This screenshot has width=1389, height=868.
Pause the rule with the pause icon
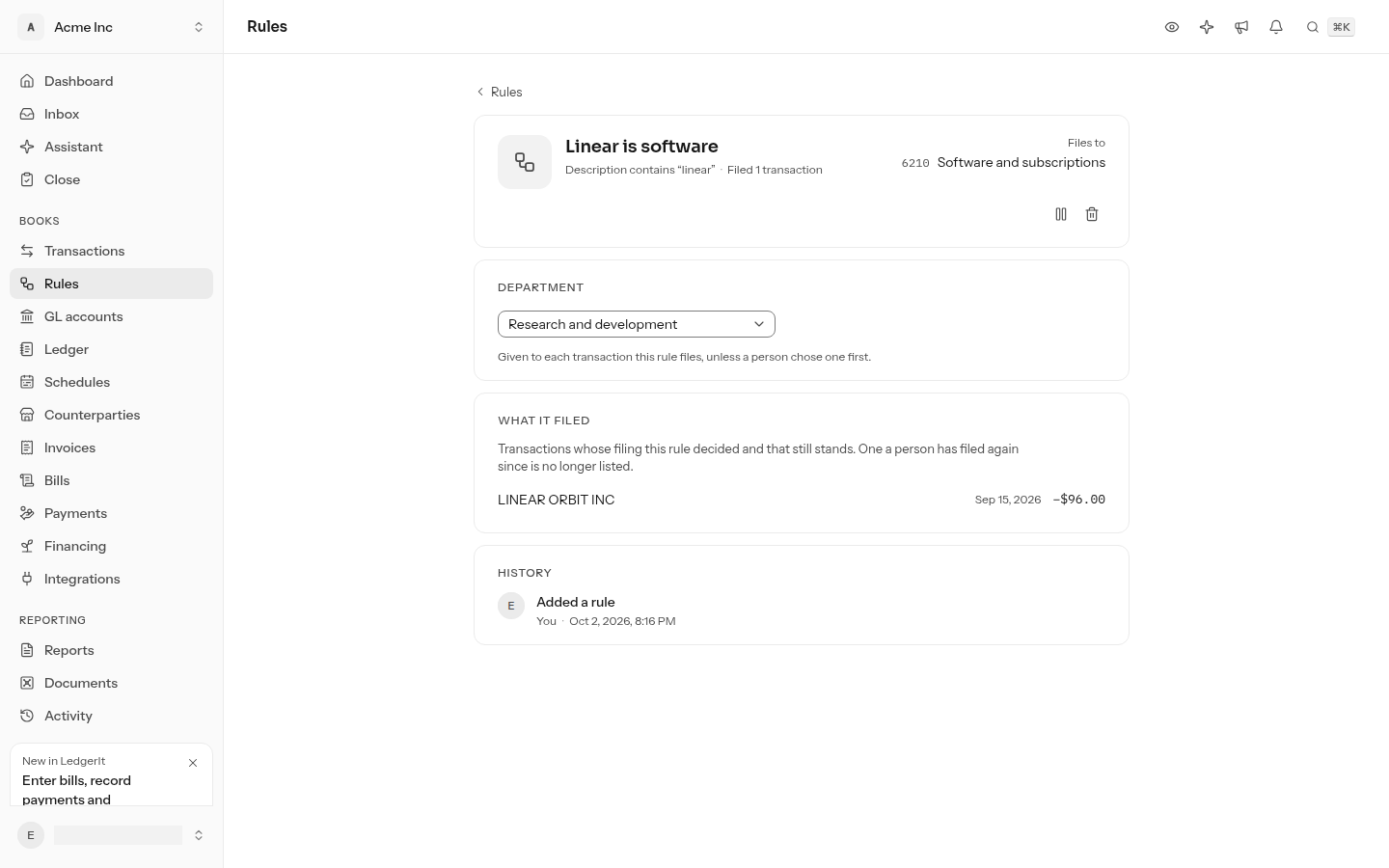(1061, 214)
